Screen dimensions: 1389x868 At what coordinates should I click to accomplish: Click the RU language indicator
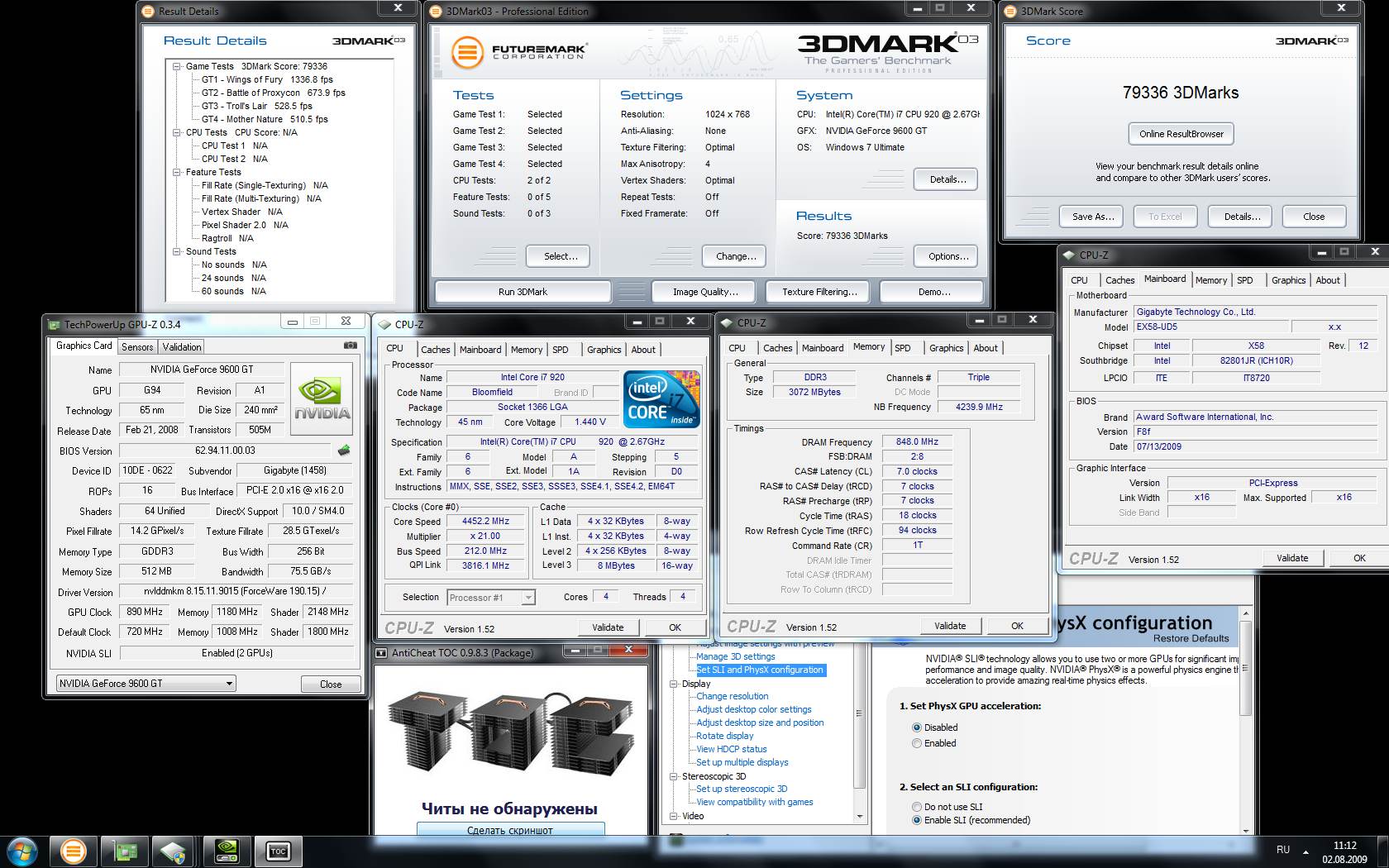pyautogui.click(x=1282, y=850)
